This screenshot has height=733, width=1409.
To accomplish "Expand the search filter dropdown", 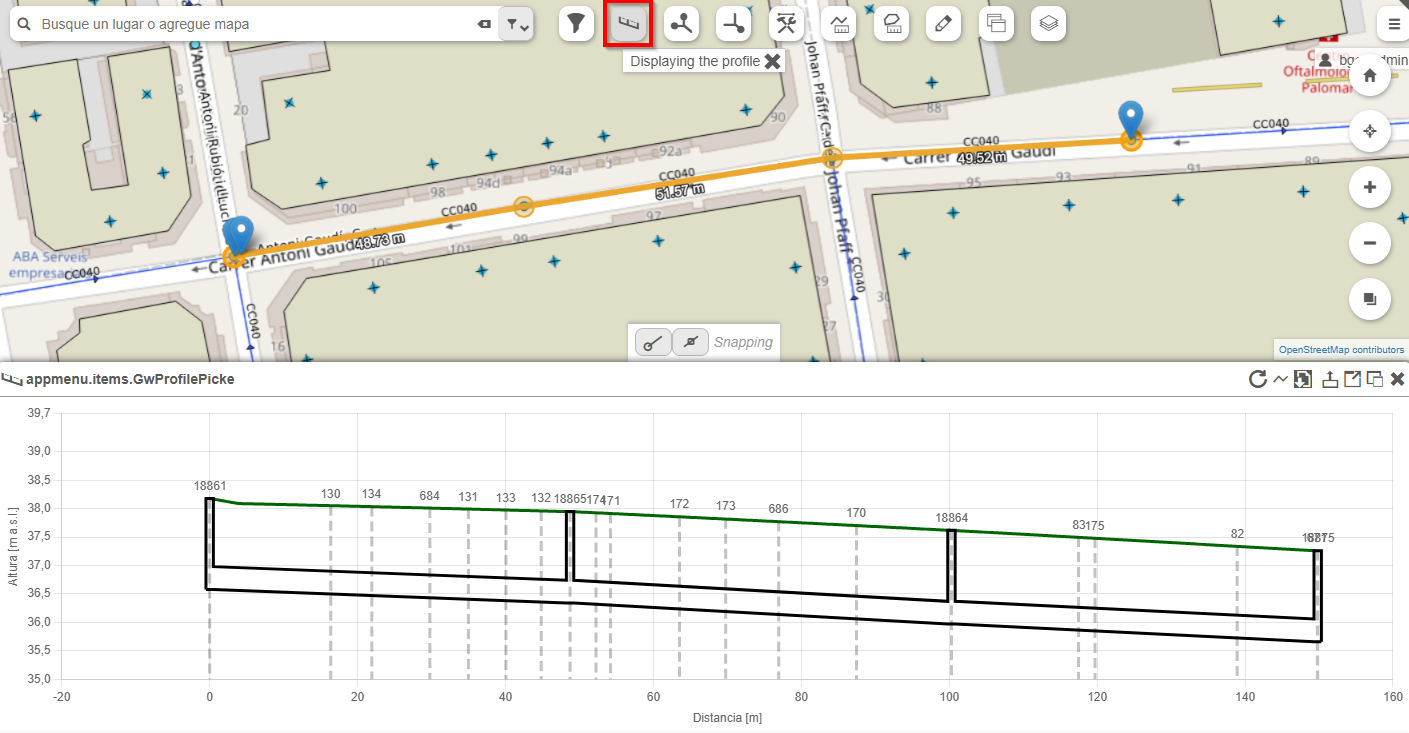I will click(515, 24).
